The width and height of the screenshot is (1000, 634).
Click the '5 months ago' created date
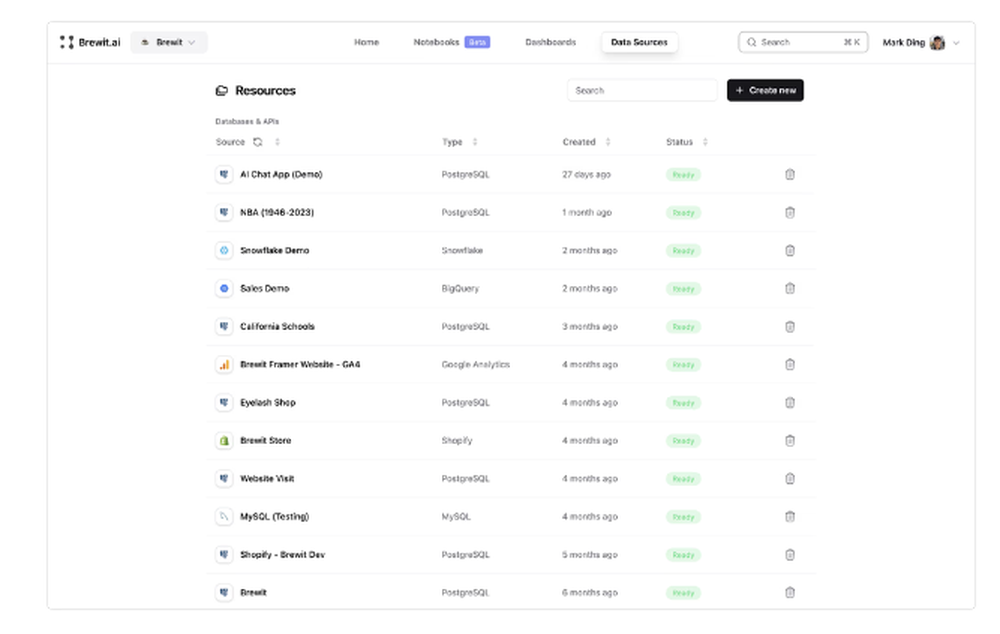(x=590, y=554)
